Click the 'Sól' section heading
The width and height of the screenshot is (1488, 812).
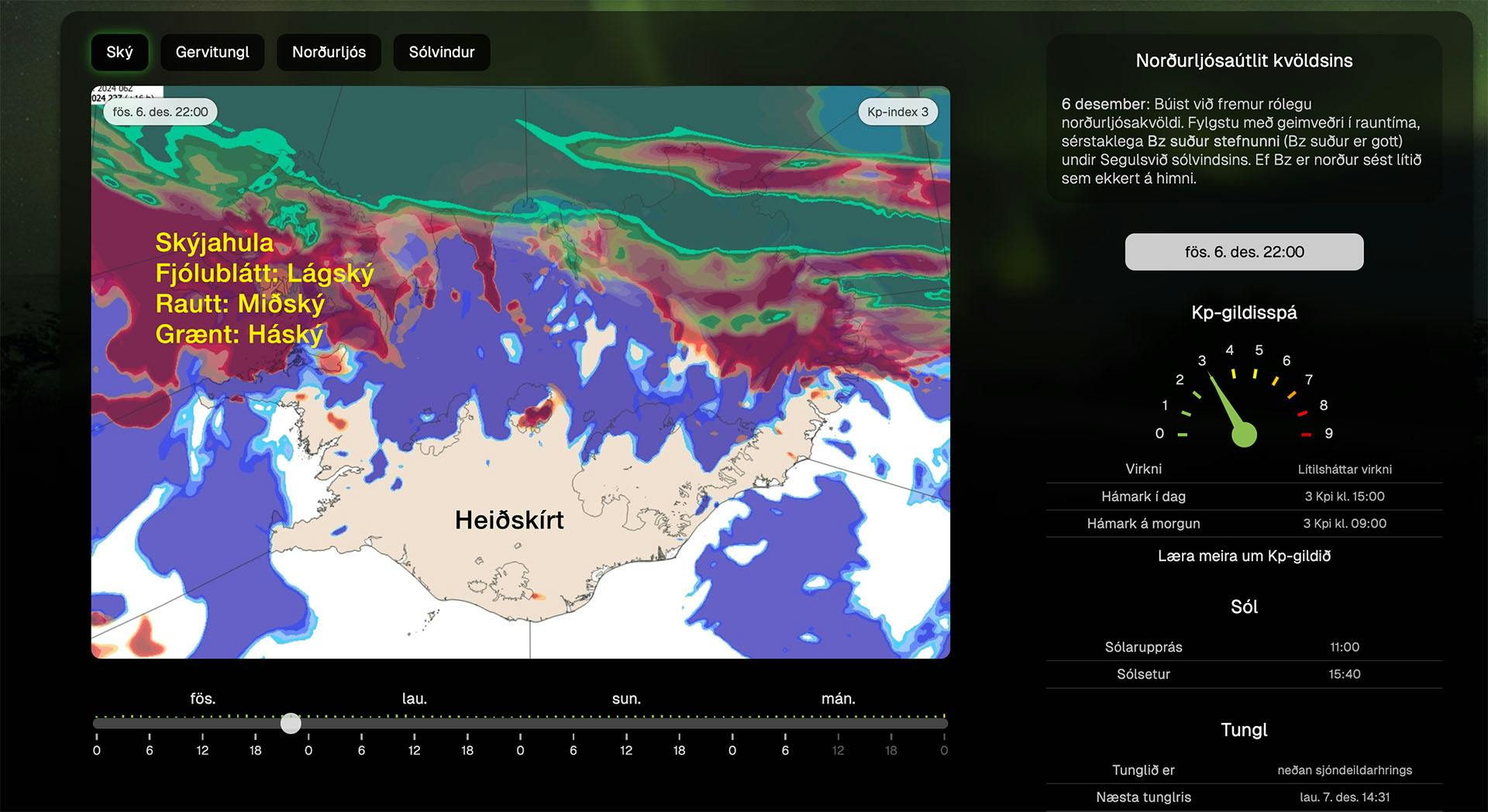pyautogui.click(x=1244, y=607)
